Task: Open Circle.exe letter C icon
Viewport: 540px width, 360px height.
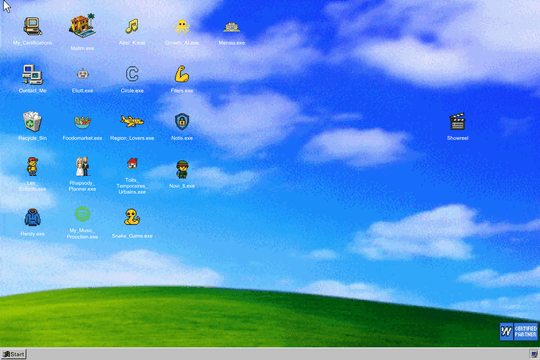Action: [132, 74]
